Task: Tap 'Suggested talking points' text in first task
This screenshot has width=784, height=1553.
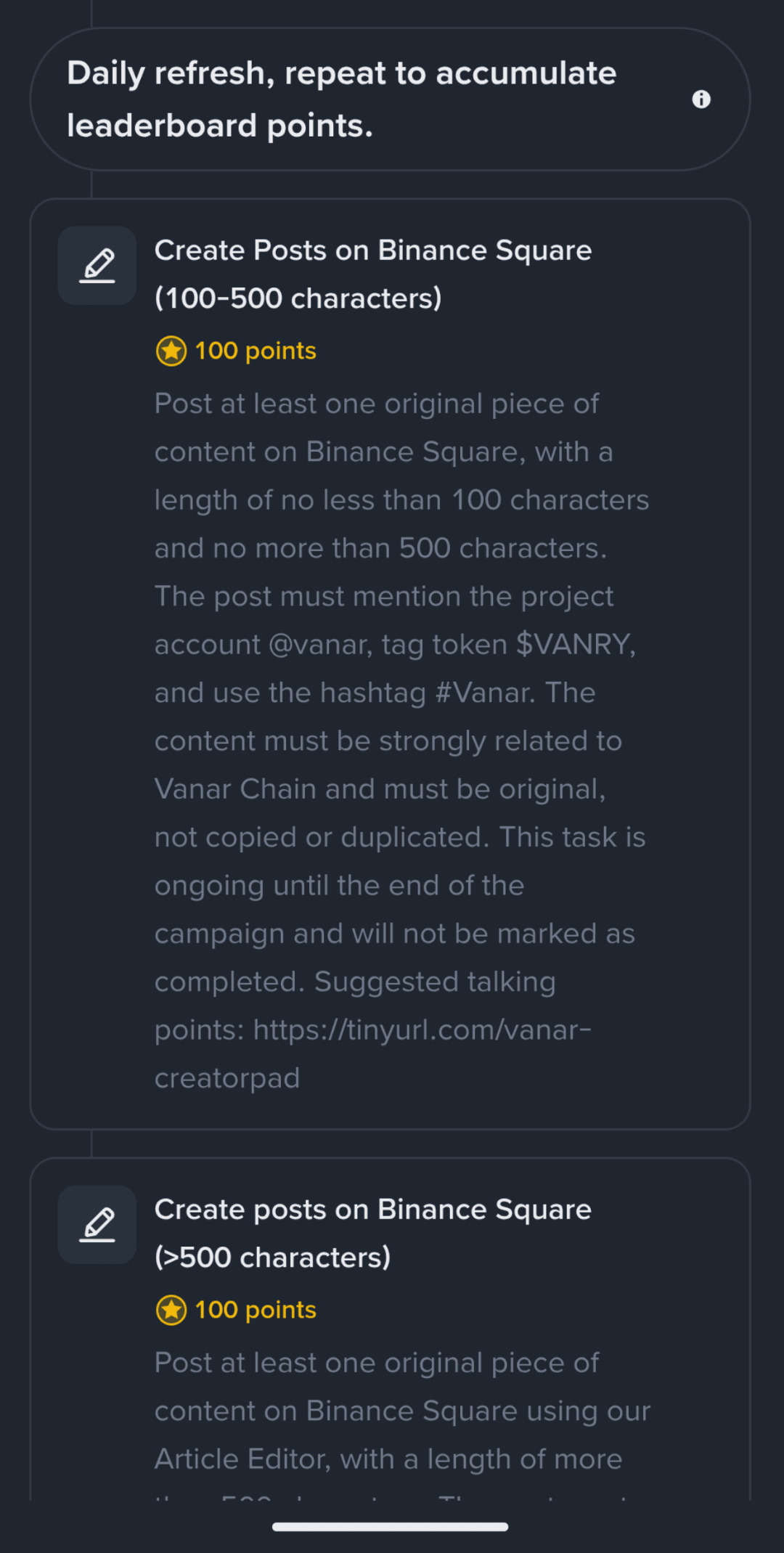Action: 434,982
